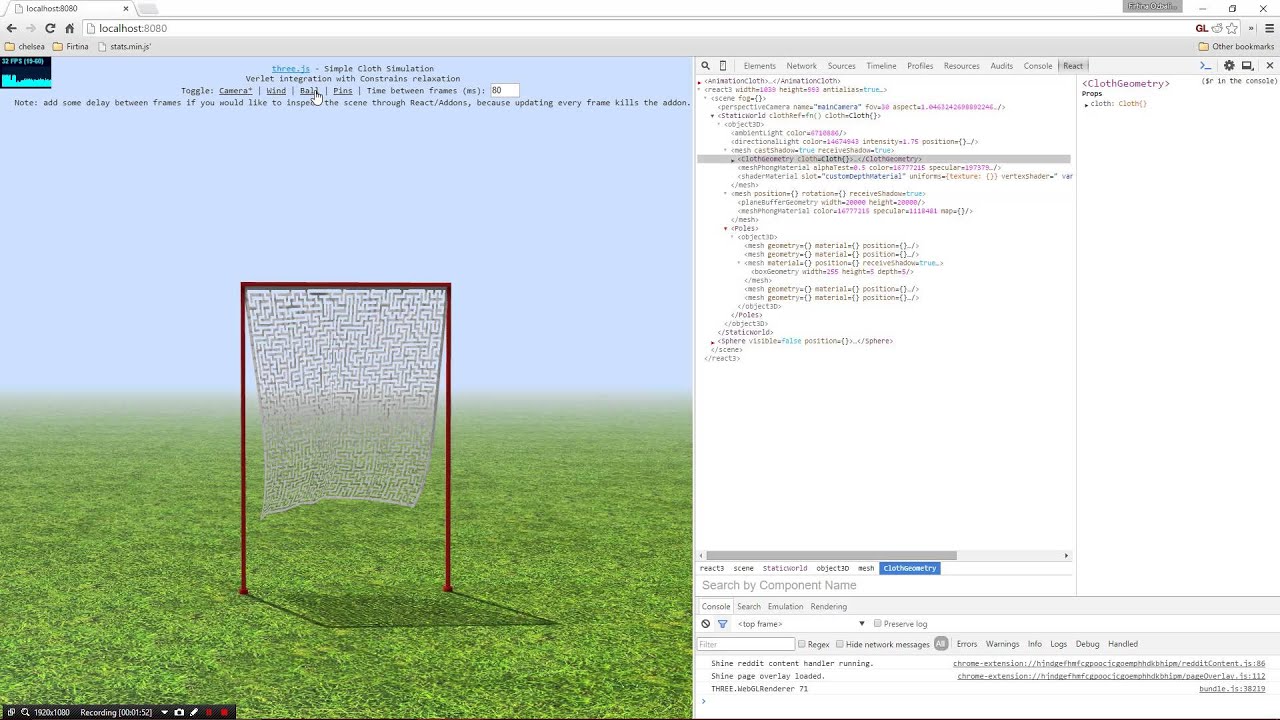Click the browser Back arrow
Viewport: 1280px width, 720px height.
11,28
